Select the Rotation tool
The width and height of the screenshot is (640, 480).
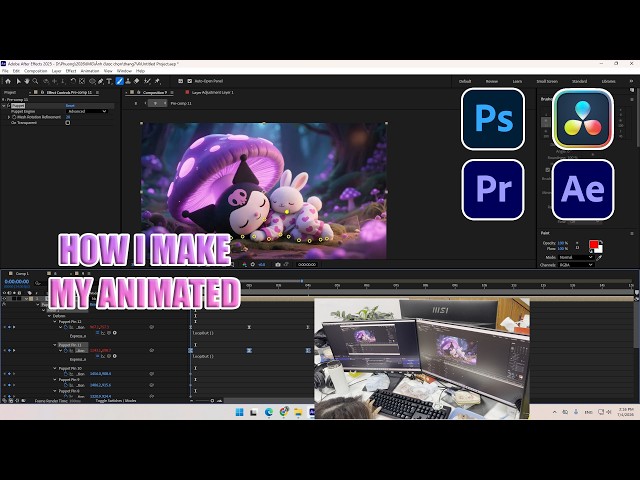coord(73,81)
